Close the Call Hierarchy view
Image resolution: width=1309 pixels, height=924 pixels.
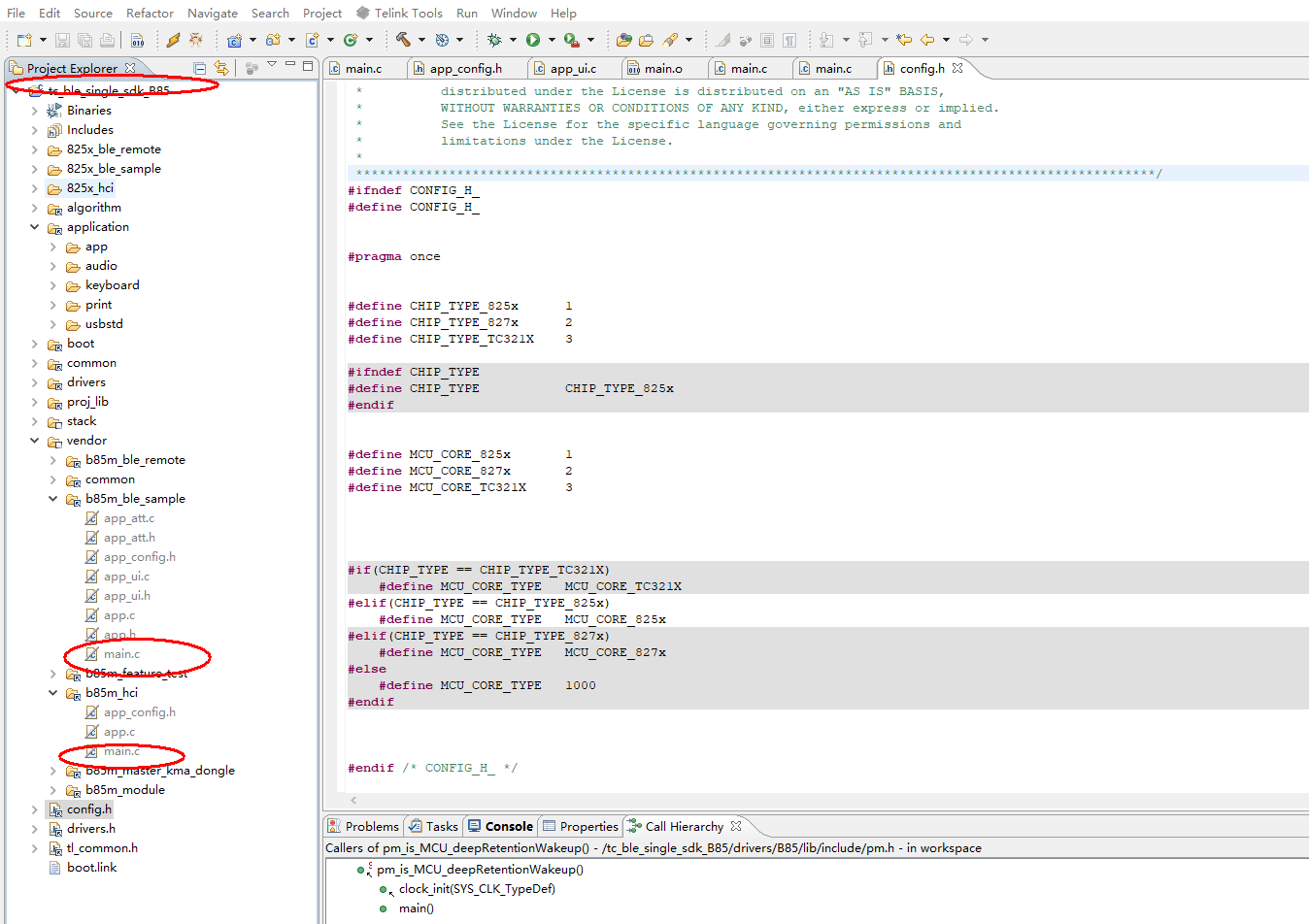pos(736,826)
